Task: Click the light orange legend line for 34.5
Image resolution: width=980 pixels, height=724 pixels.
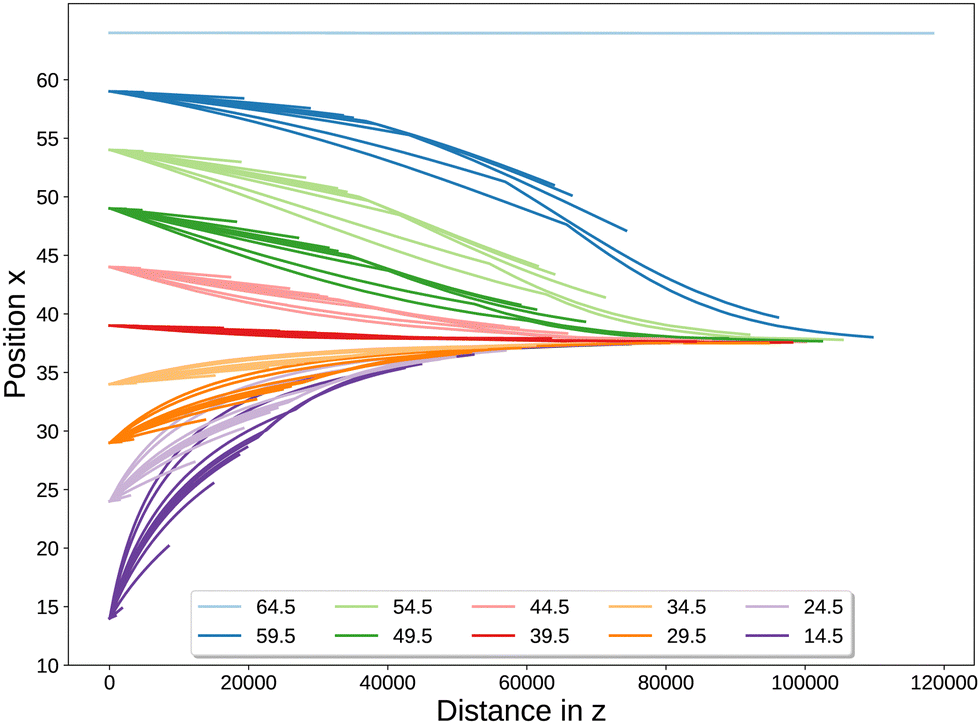Action: [630, 606]
